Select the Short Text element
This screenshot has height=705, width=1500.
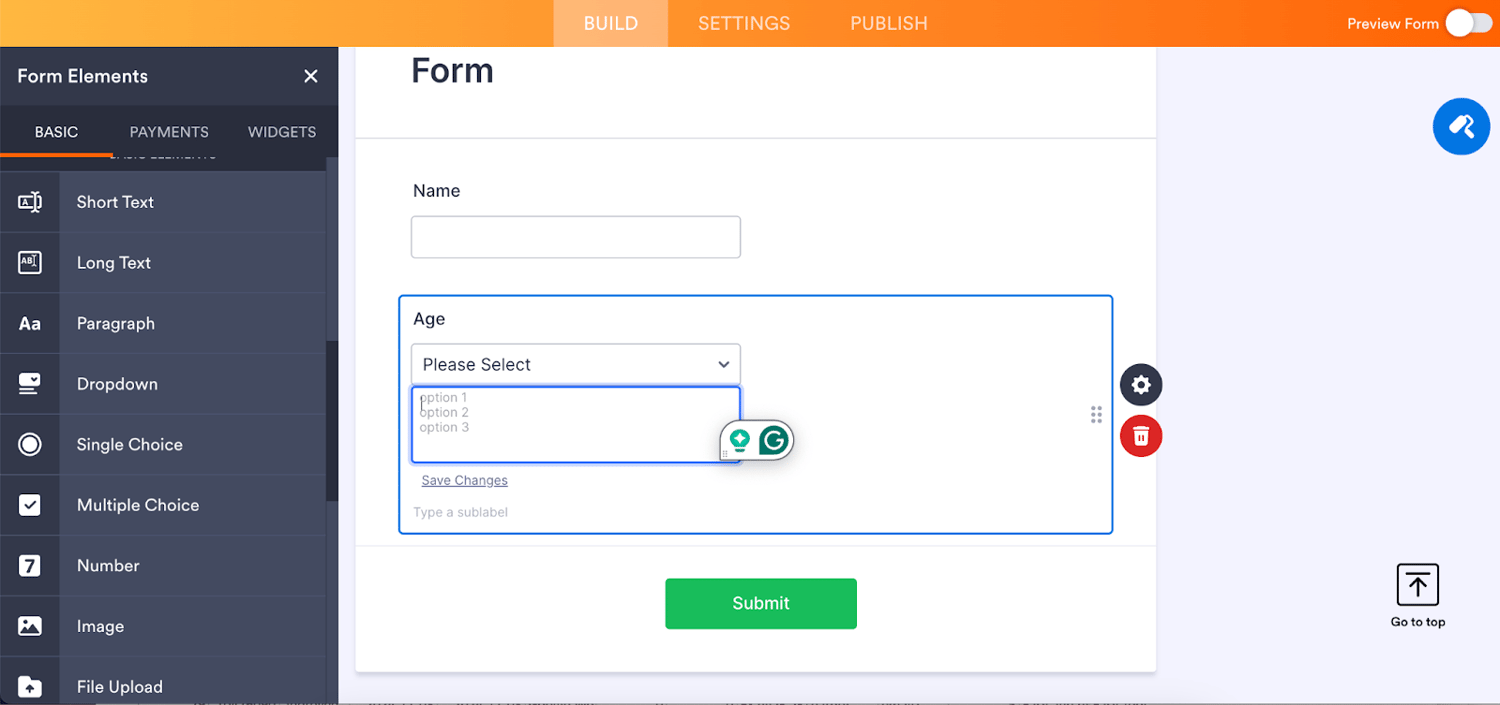tap(115, 201)
